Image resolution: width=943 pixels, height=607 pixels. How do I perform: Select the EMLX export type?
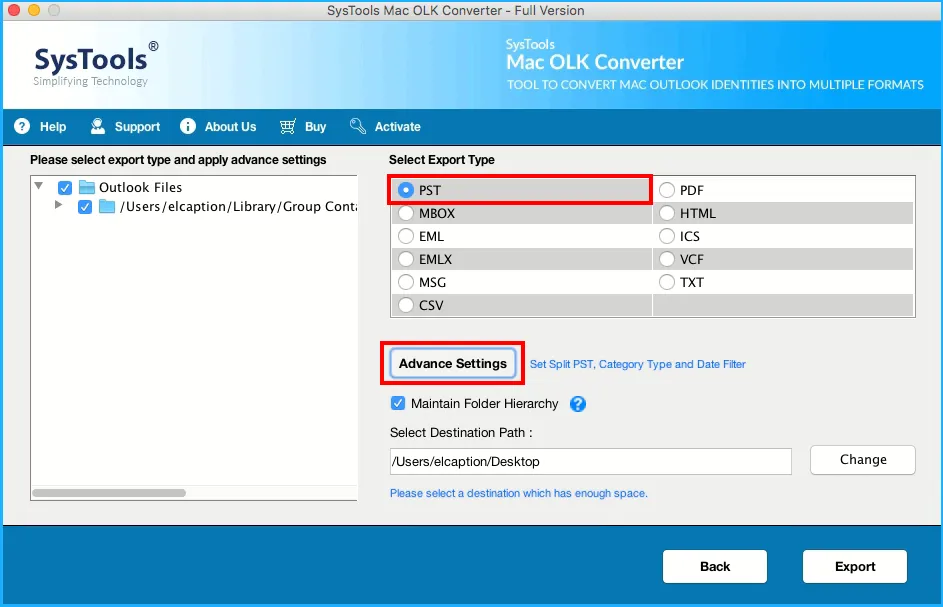click(406, 259)
